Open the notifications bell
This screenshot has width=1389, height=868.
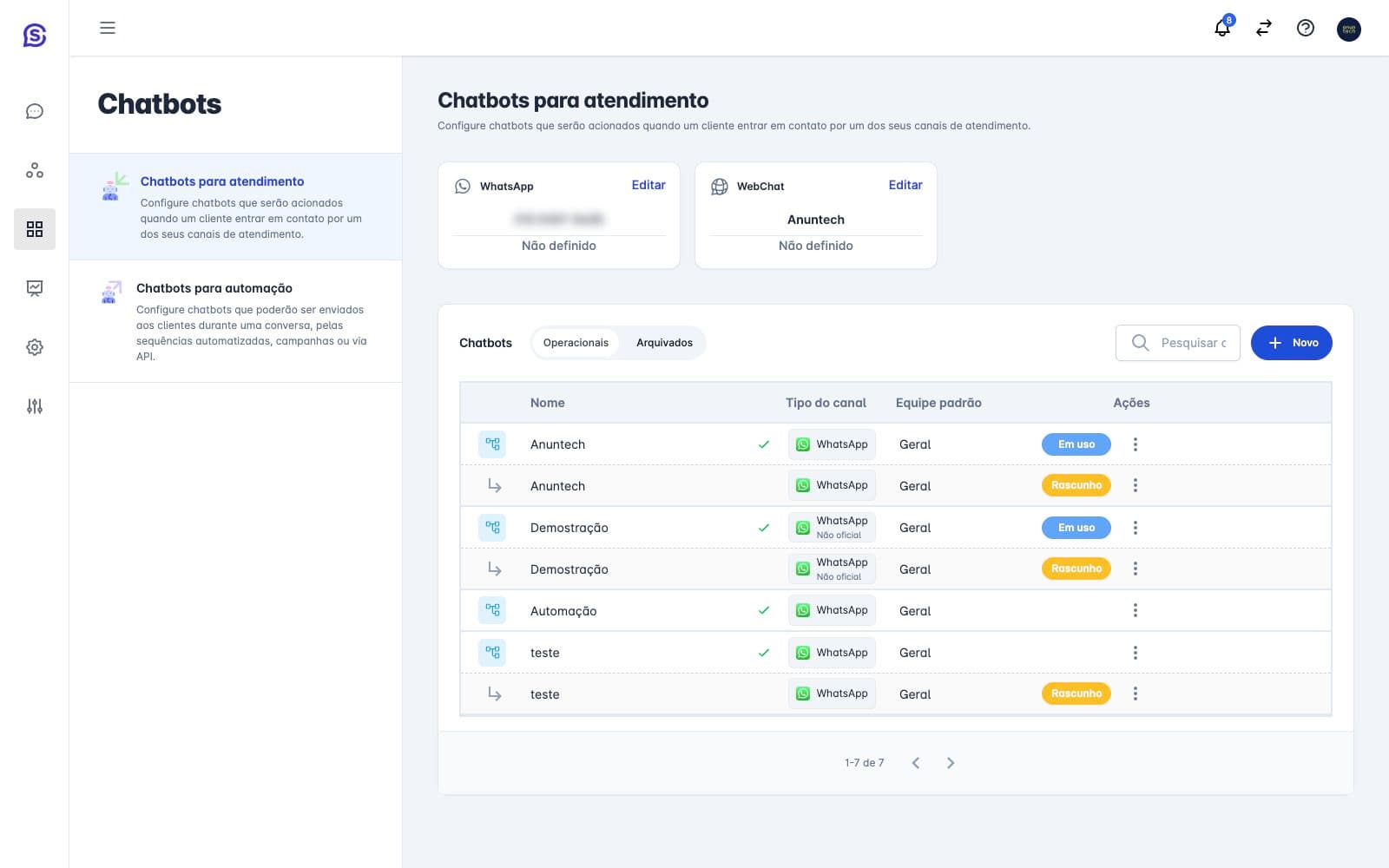[x=1222, y=28]
